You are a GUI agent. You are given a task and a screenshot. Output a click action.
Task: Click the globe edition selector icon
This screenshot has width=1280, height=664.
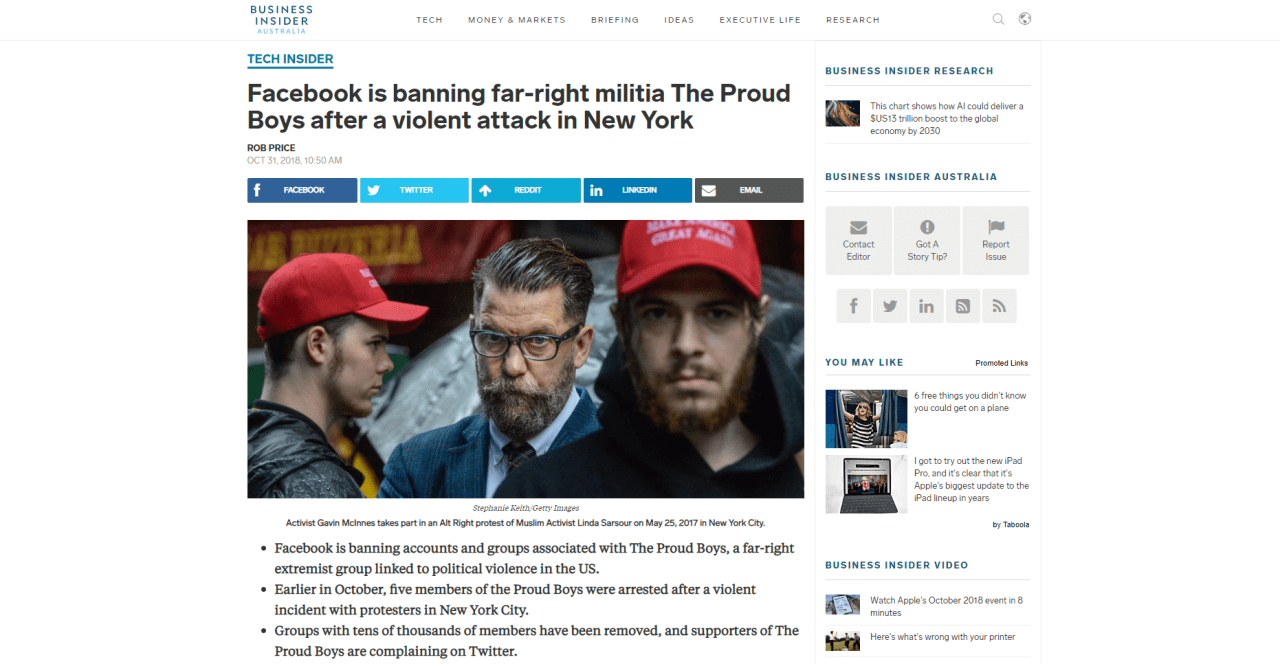1025,19
